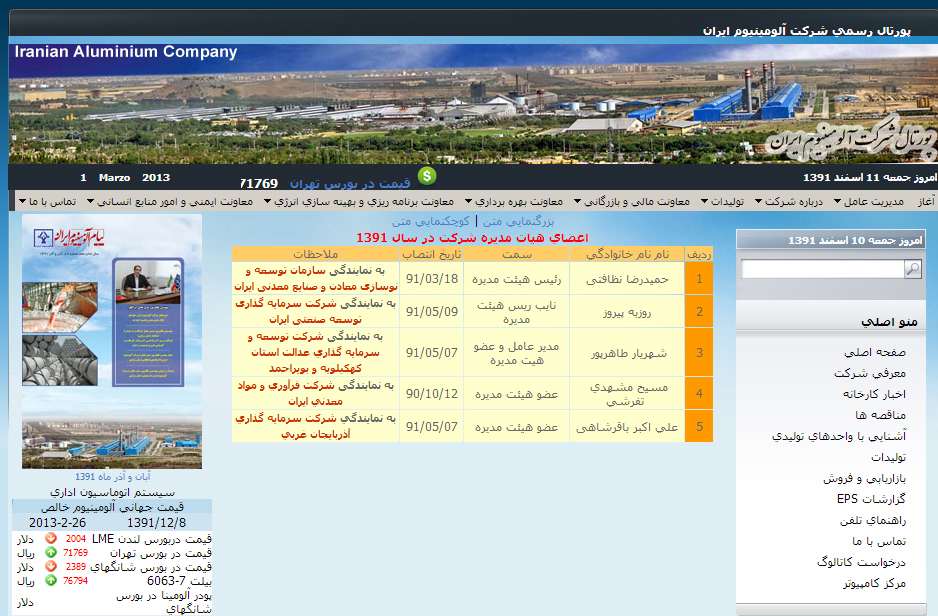Viewport: 938px width, 616px height.
Task: Click the منو اصلي sidebar heading
Action: pyautogui.click(x=889, y=322)
